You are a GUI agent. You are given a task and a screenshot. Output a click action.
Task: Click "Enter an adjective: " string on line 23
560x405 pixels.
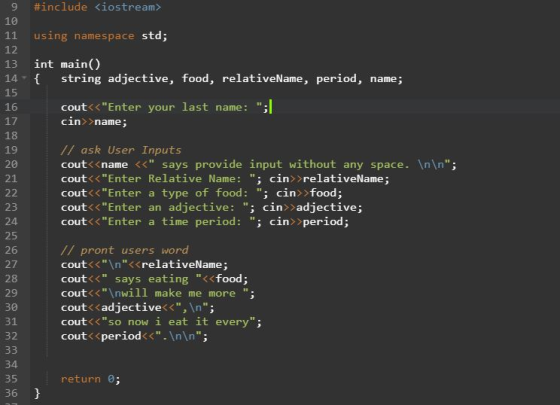point(175,207)
